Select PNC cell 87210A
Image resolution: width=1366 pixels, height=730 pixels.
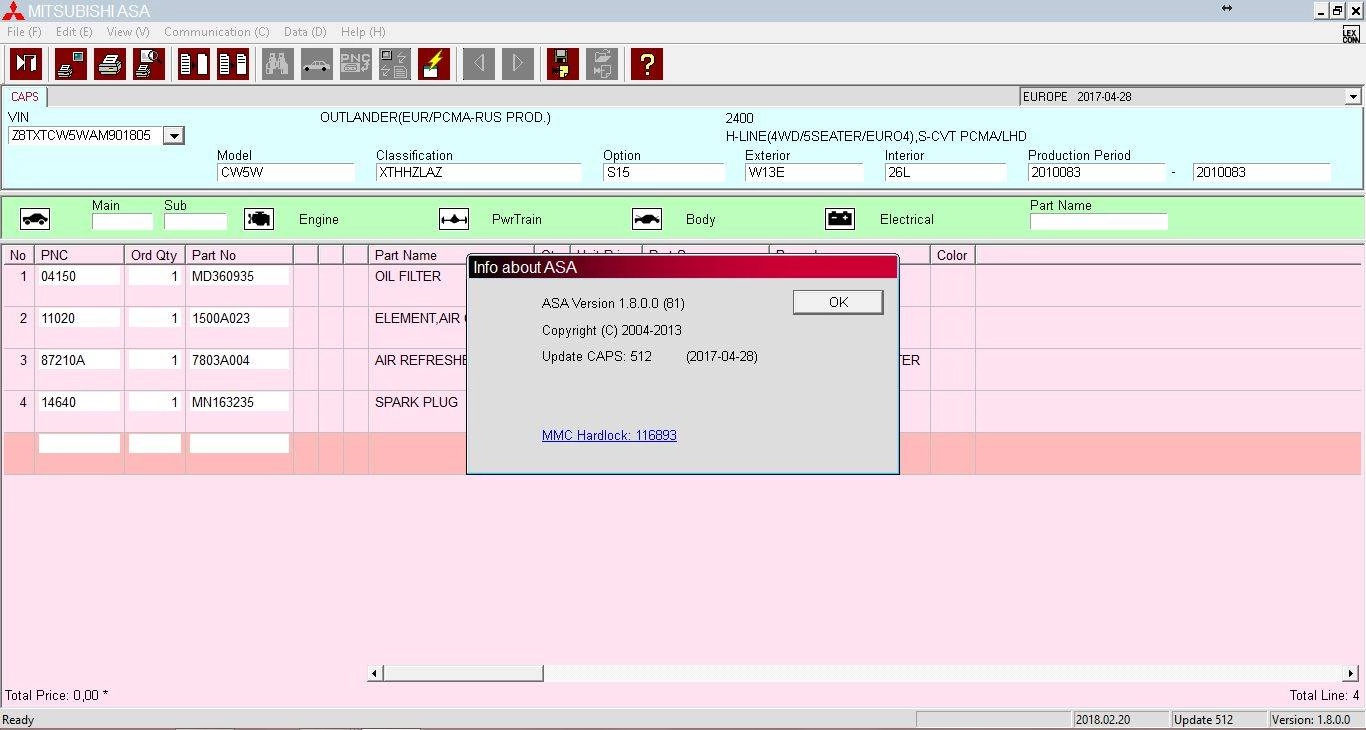tap(79, 360)
